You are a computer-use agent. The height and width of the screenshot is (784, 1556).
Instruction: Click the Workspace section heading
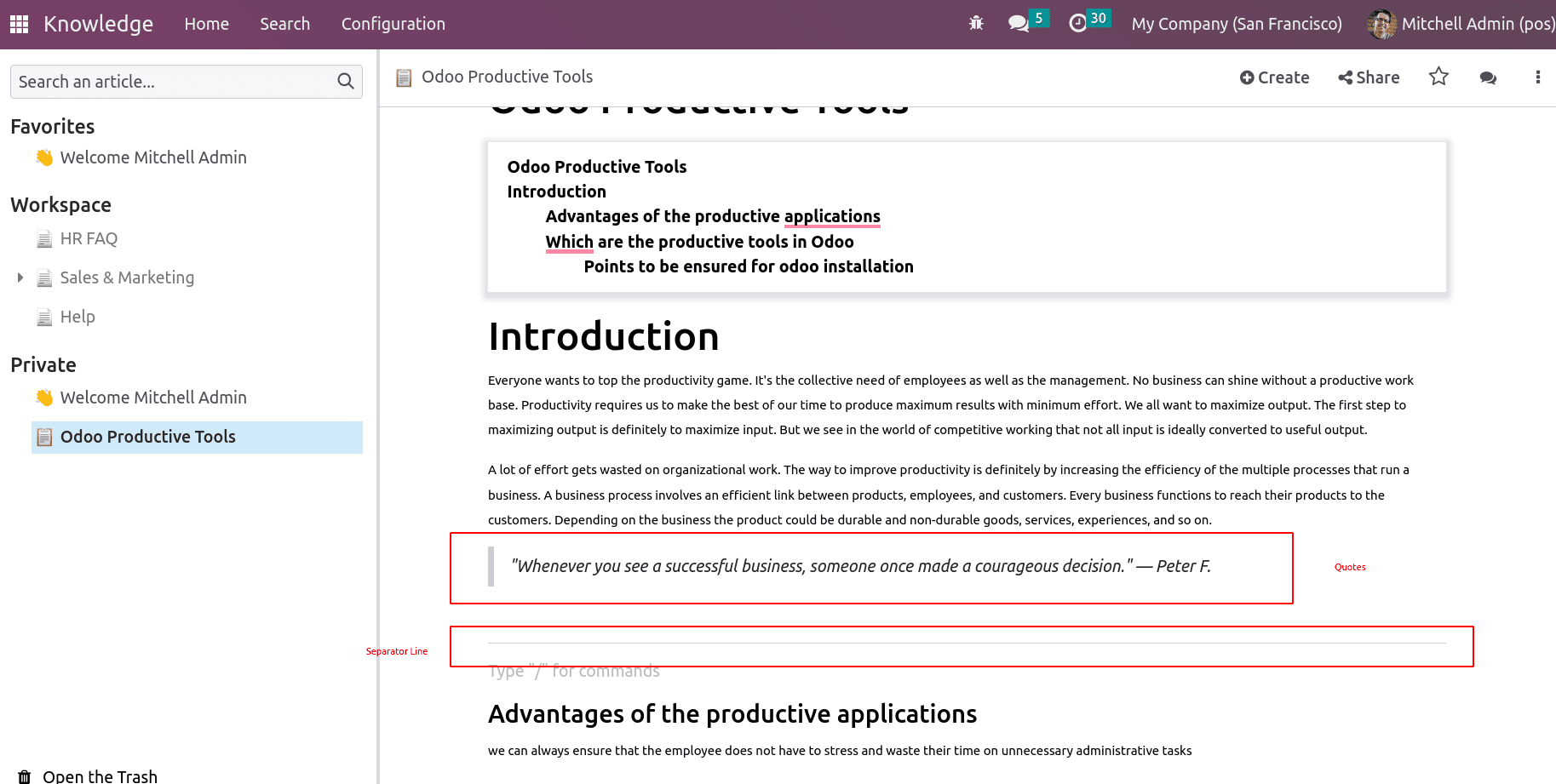tap(60, 205)
